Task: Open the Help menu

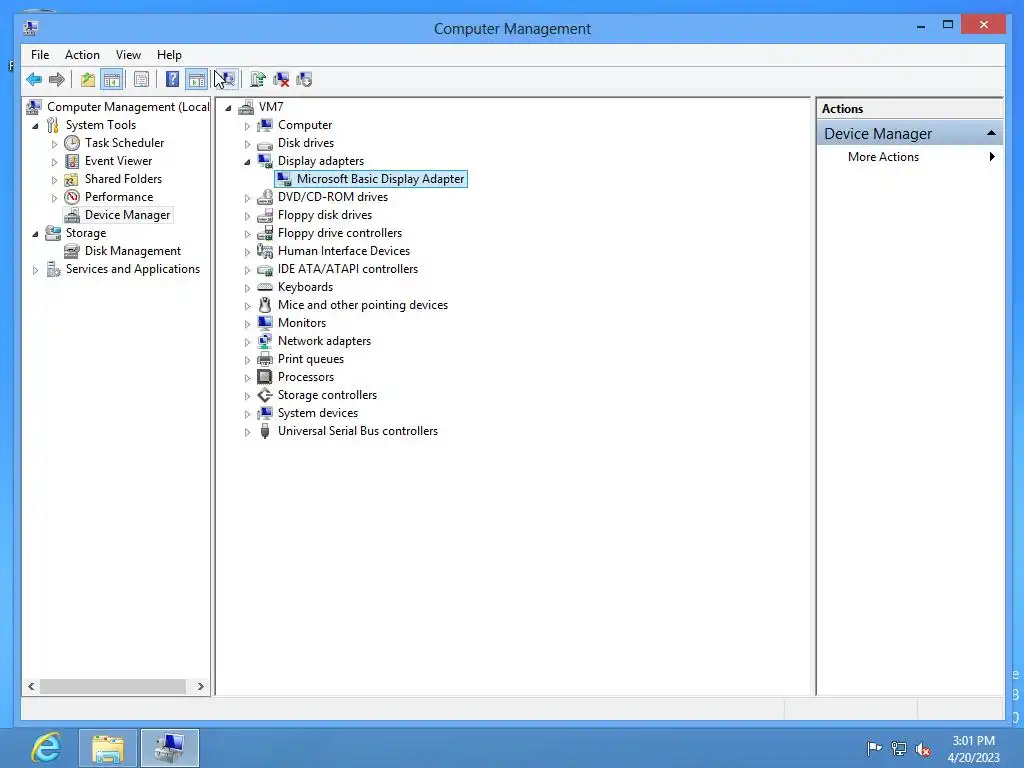Action: pos(169,55)
